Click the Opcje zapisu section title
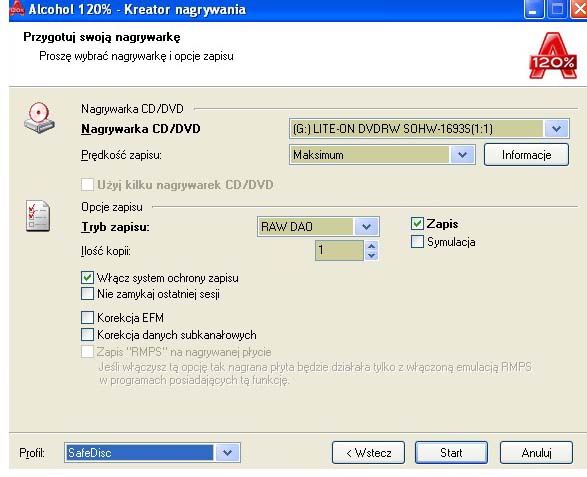 112,207
